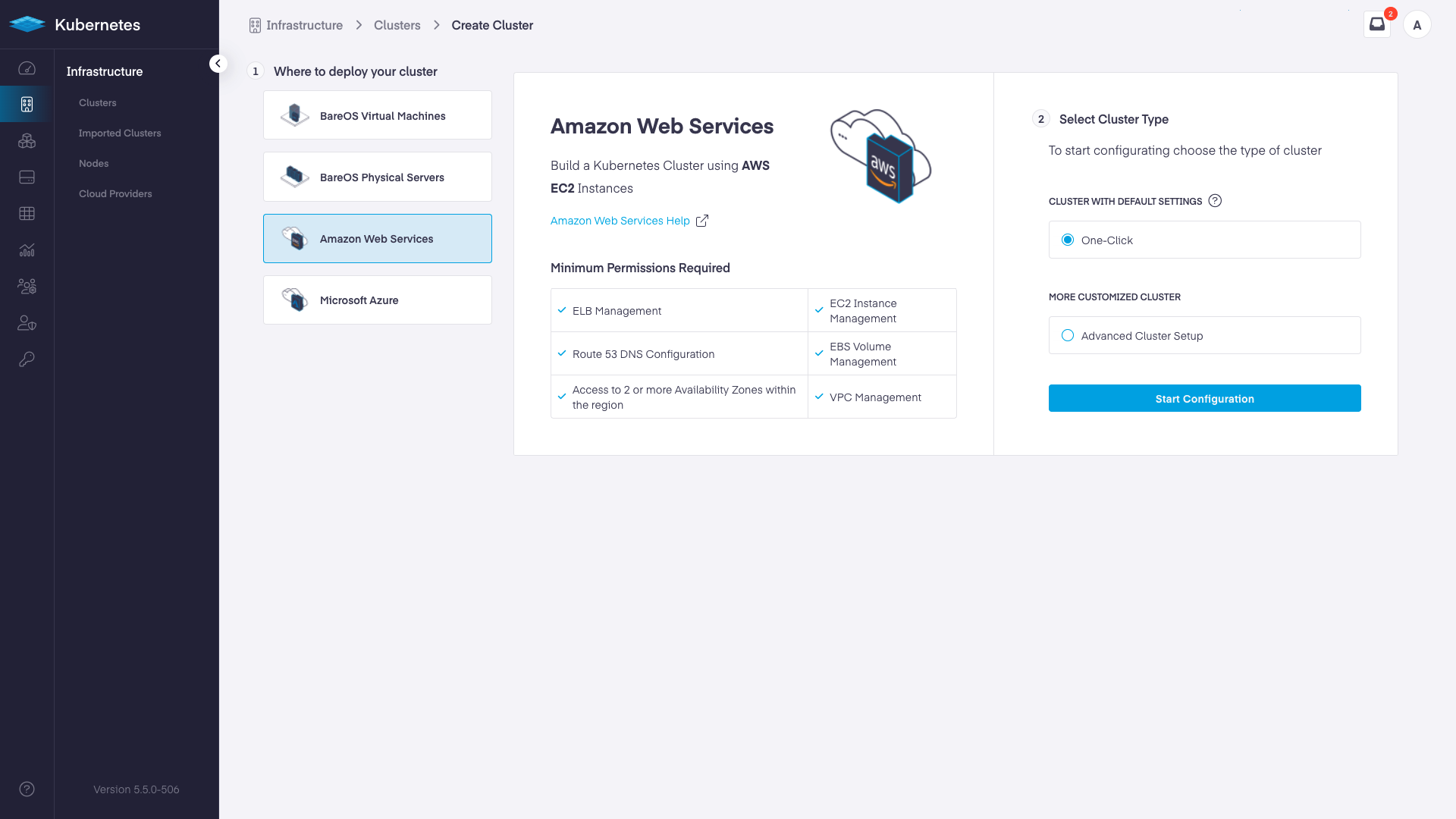Viewport: 1456px width, 819px height.
Task: Open the Infrastructure icon in left rail
Action: point(27,105)
